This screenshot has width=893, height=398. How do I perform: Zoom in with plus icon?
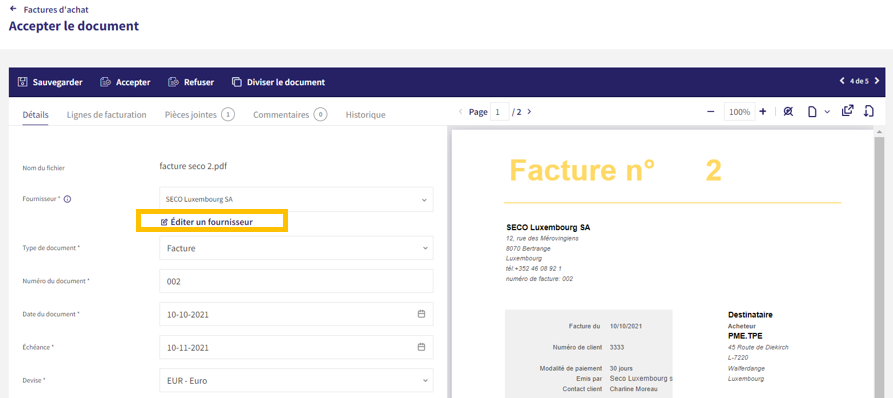pos(763,112)
